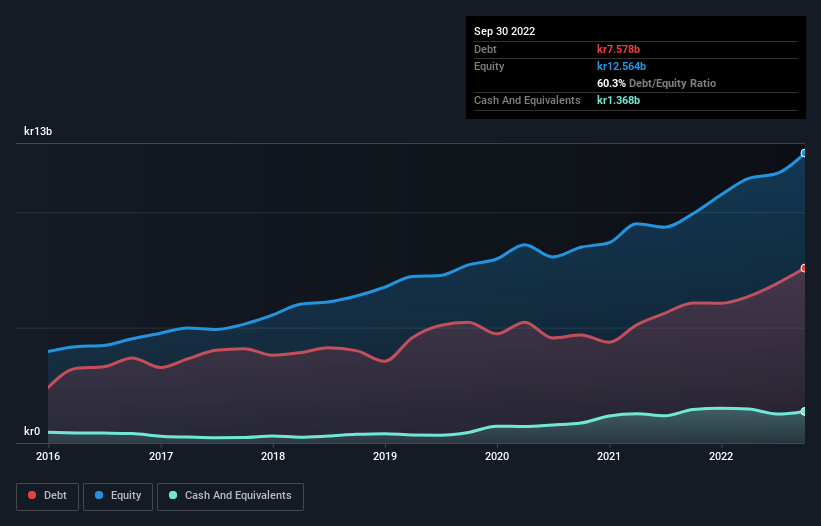Click the 2020 x-axis label
This screenshot has width=821, height=526.
point(497,456)
